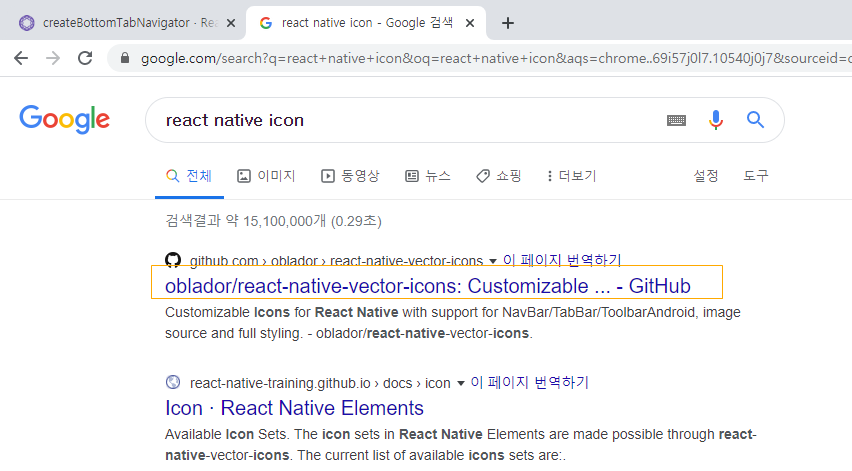Image resolution: width=852 pixels, height=471 pixels.
Task: Click the address bar URL
Action: [496, 58]
